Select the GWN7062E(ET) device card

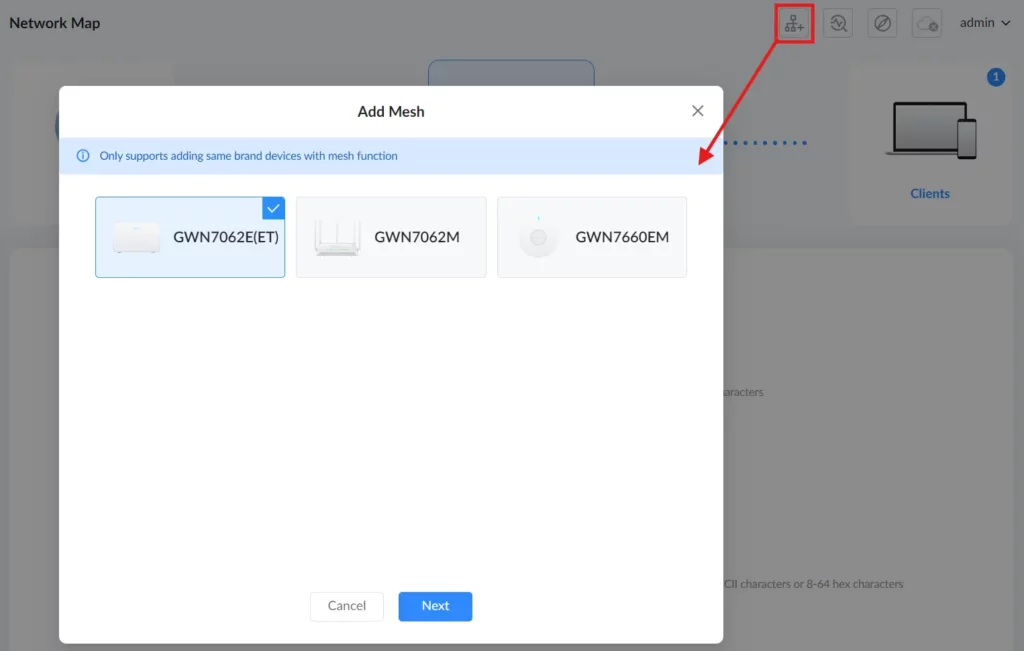190,237
